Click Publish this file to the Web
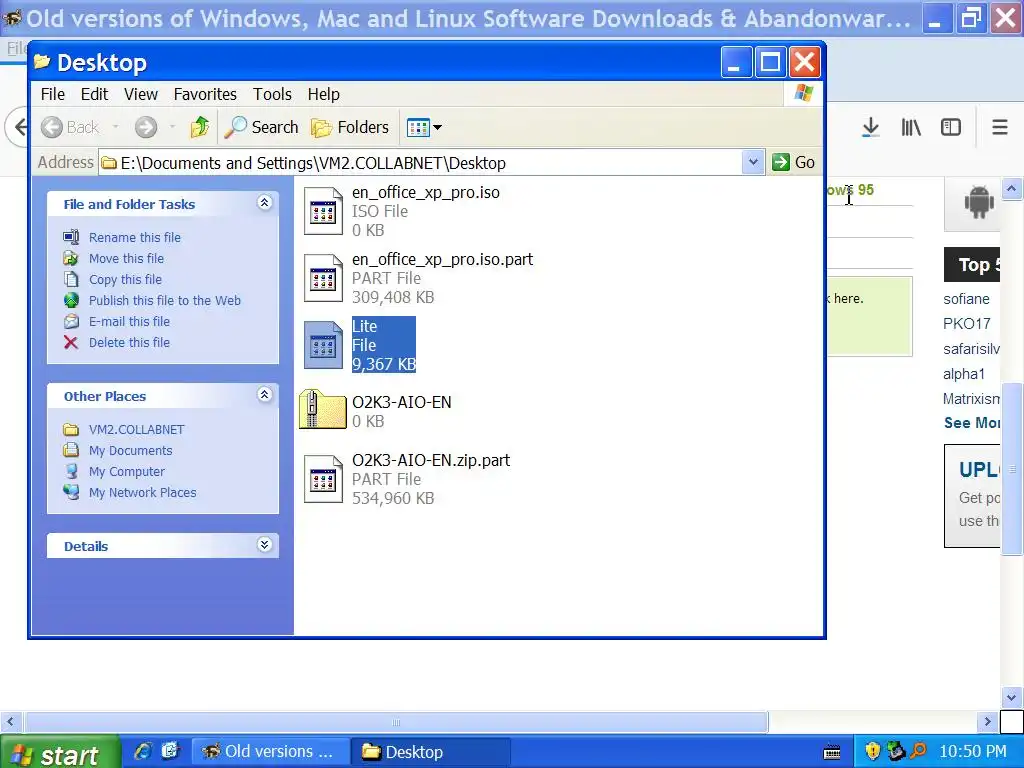Screen dimensions: 1024x768 [x=165, y=300]
